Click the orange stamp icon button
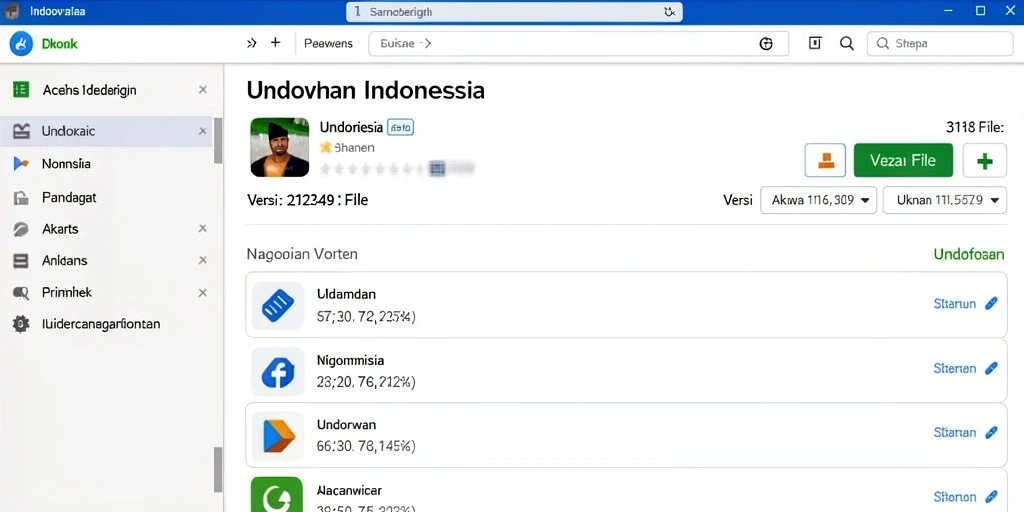The image size is (1024, 512). (x=825, y=161)
